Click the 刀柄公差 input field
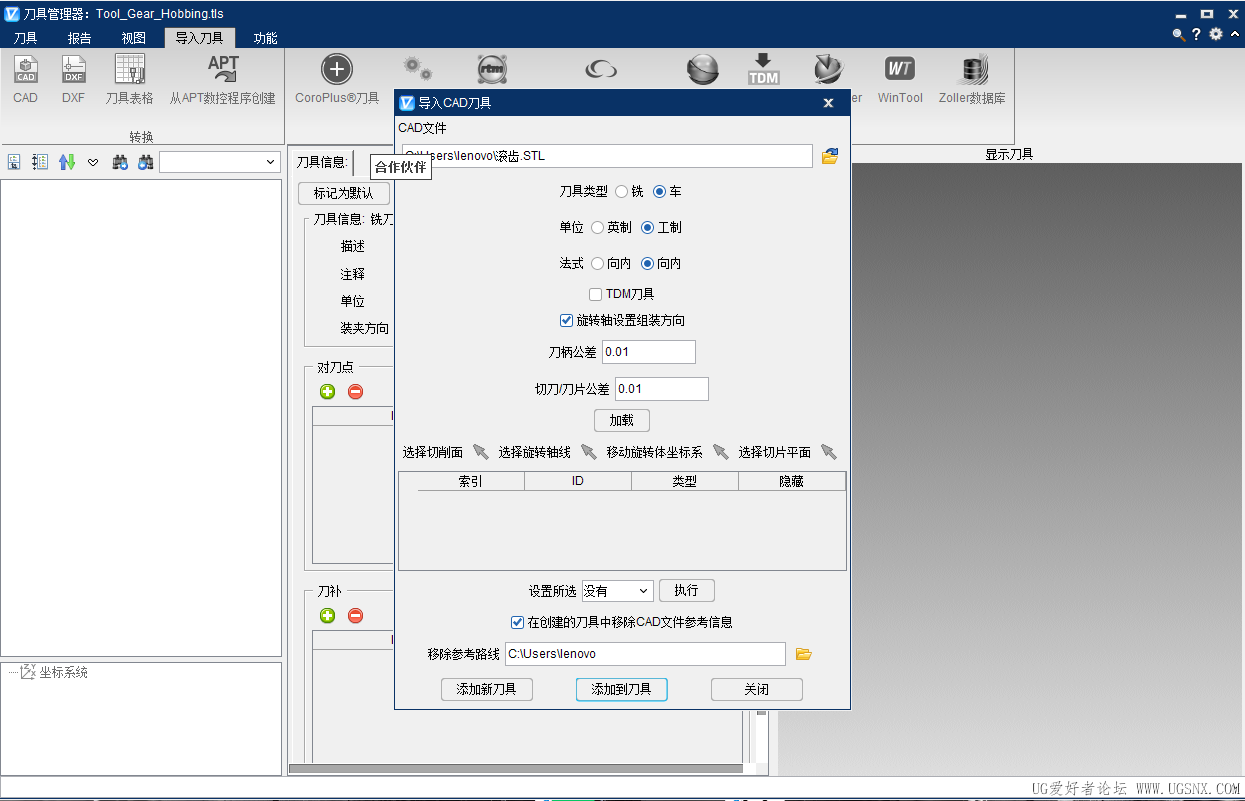 [649, 352]
